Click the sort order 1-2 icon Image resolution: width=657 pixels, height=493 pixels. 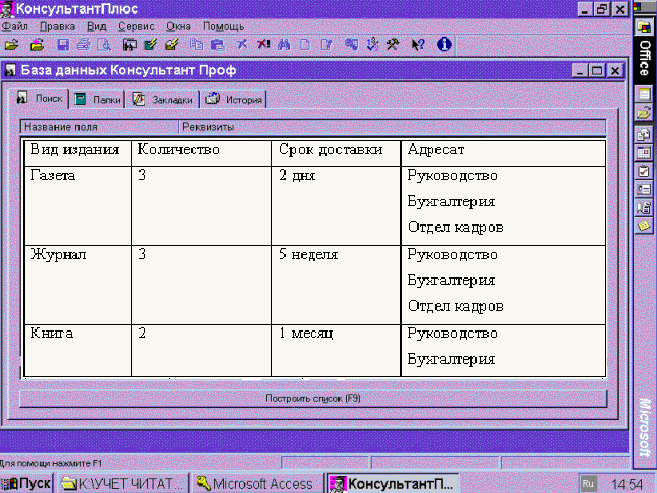tap(372, 44)
